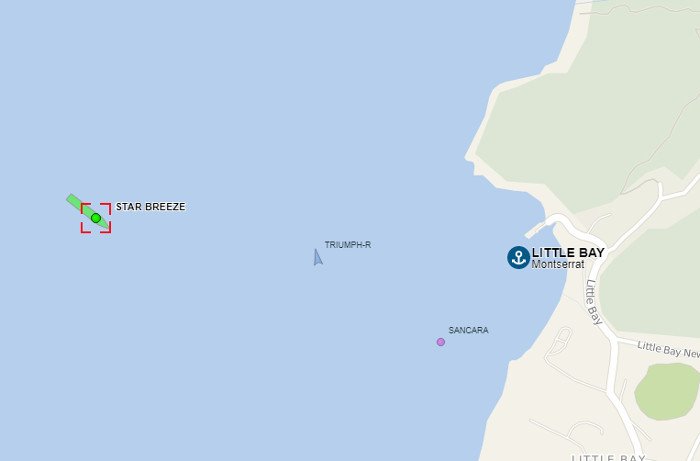Click the small light-green park patch
700x461 pixels.
pyautogui.click(x=667, y=391)
